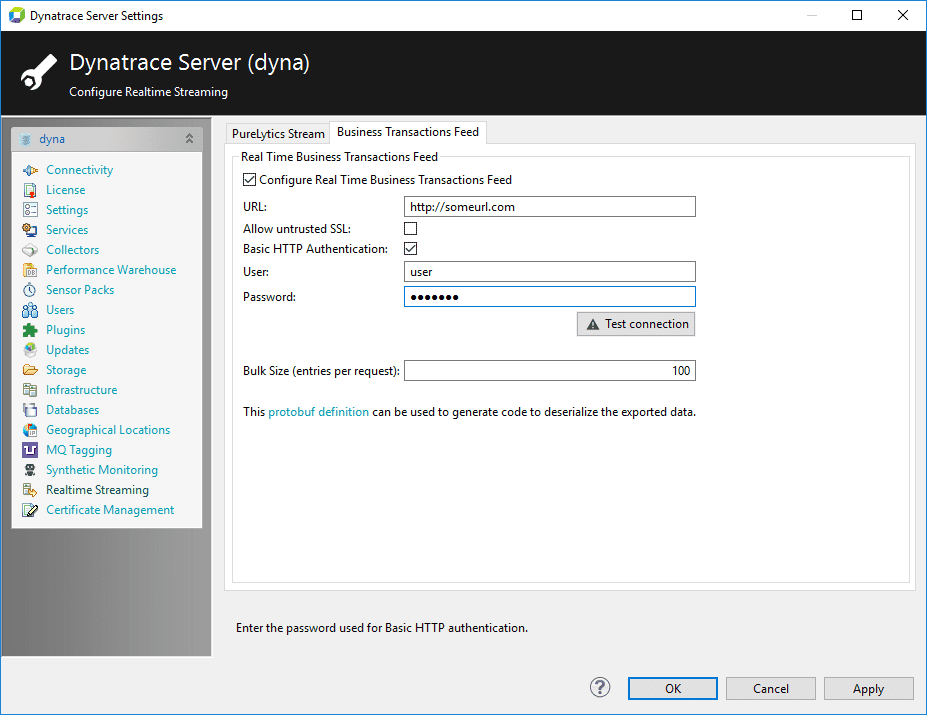Minimize the Dynatrace Server Settings window

tap(812, 15)
